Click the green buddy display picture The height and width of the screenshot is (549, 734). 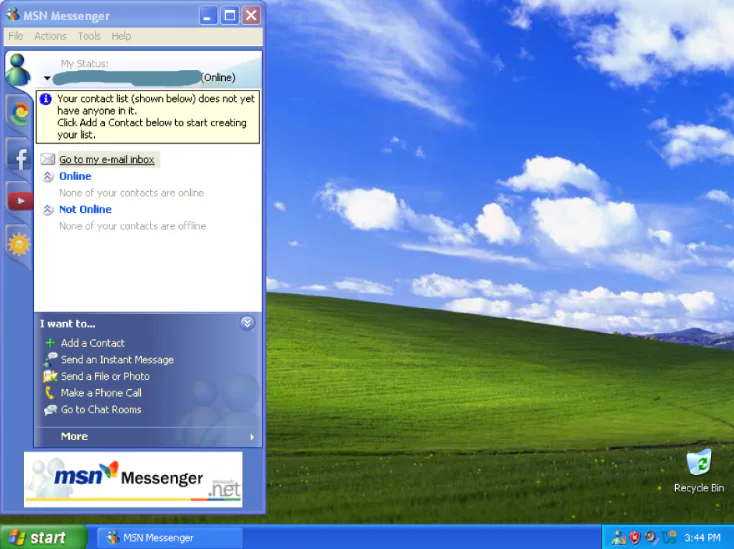[x=18, y=69]
